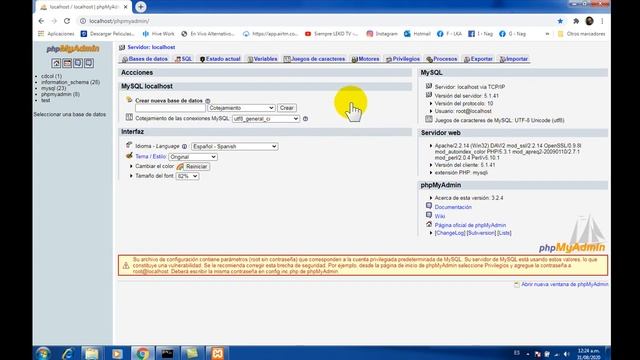Open the Tema / Estilo Original dropdown
The image size is (640, 360).
point(193,157)
